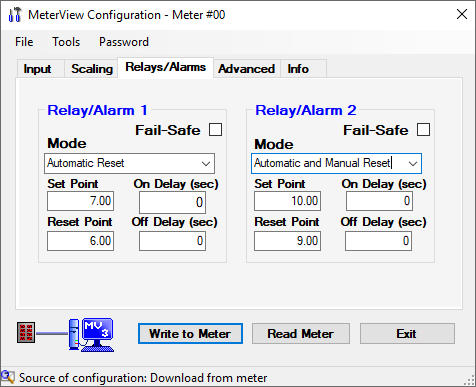Switch to the Scaling tab
Image resolution: width=476 pixels, height=387 pixels.
tap(92, 69)
